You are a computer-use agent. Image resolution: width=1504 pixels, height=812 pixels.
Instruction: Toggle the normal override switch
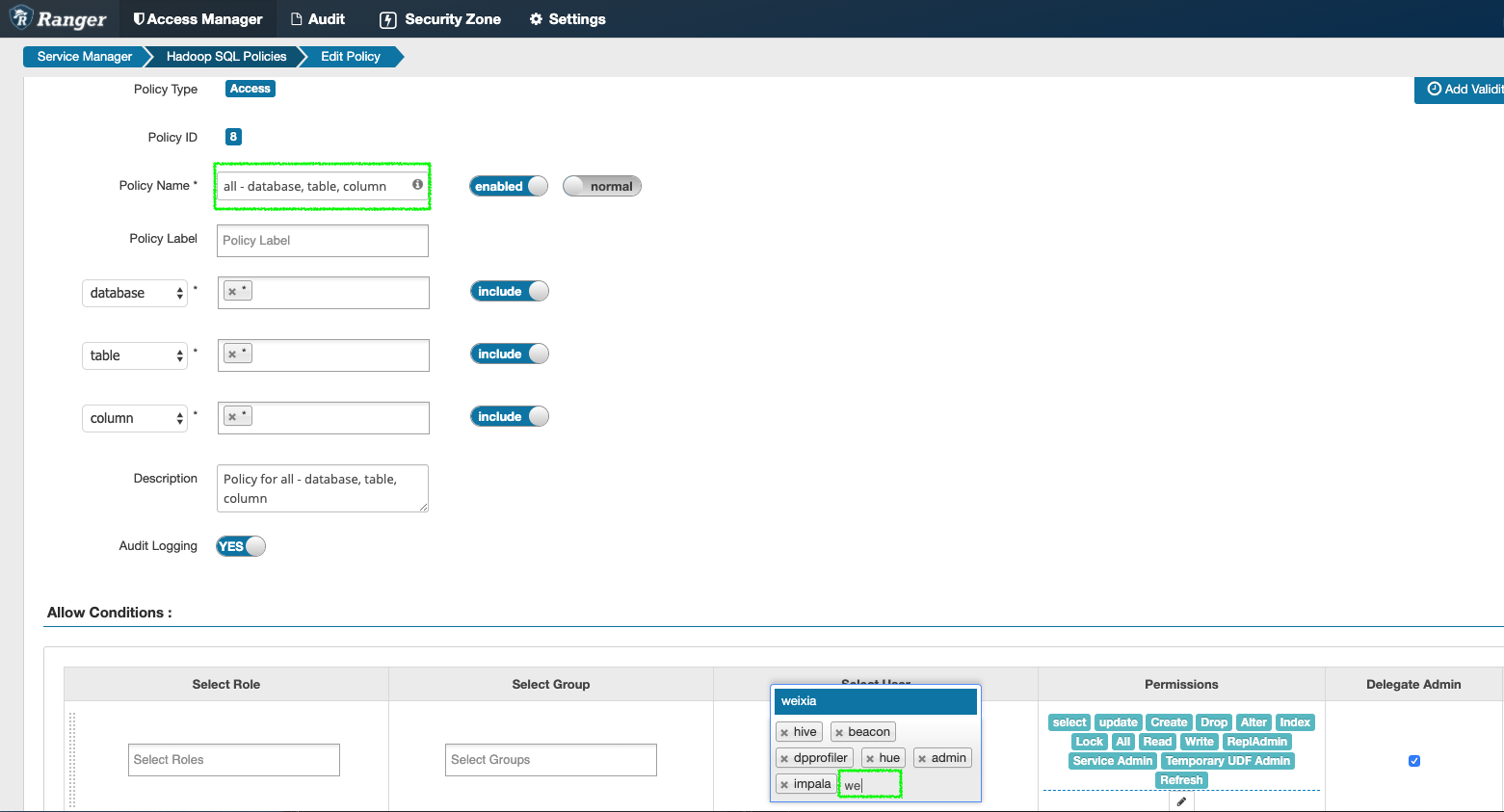pos(602,186)
